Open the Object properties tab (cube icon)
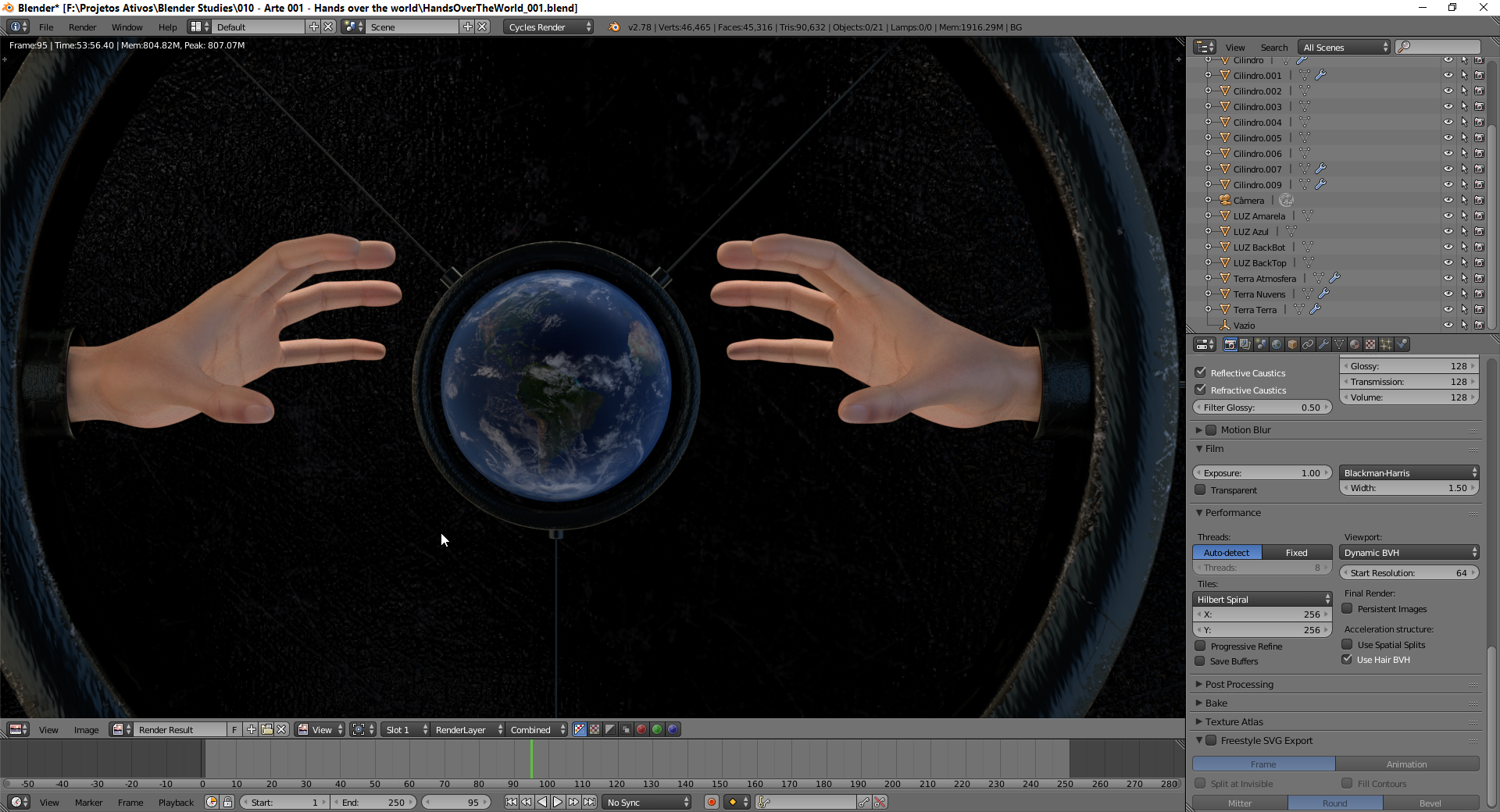 (x=1292, y=344)
